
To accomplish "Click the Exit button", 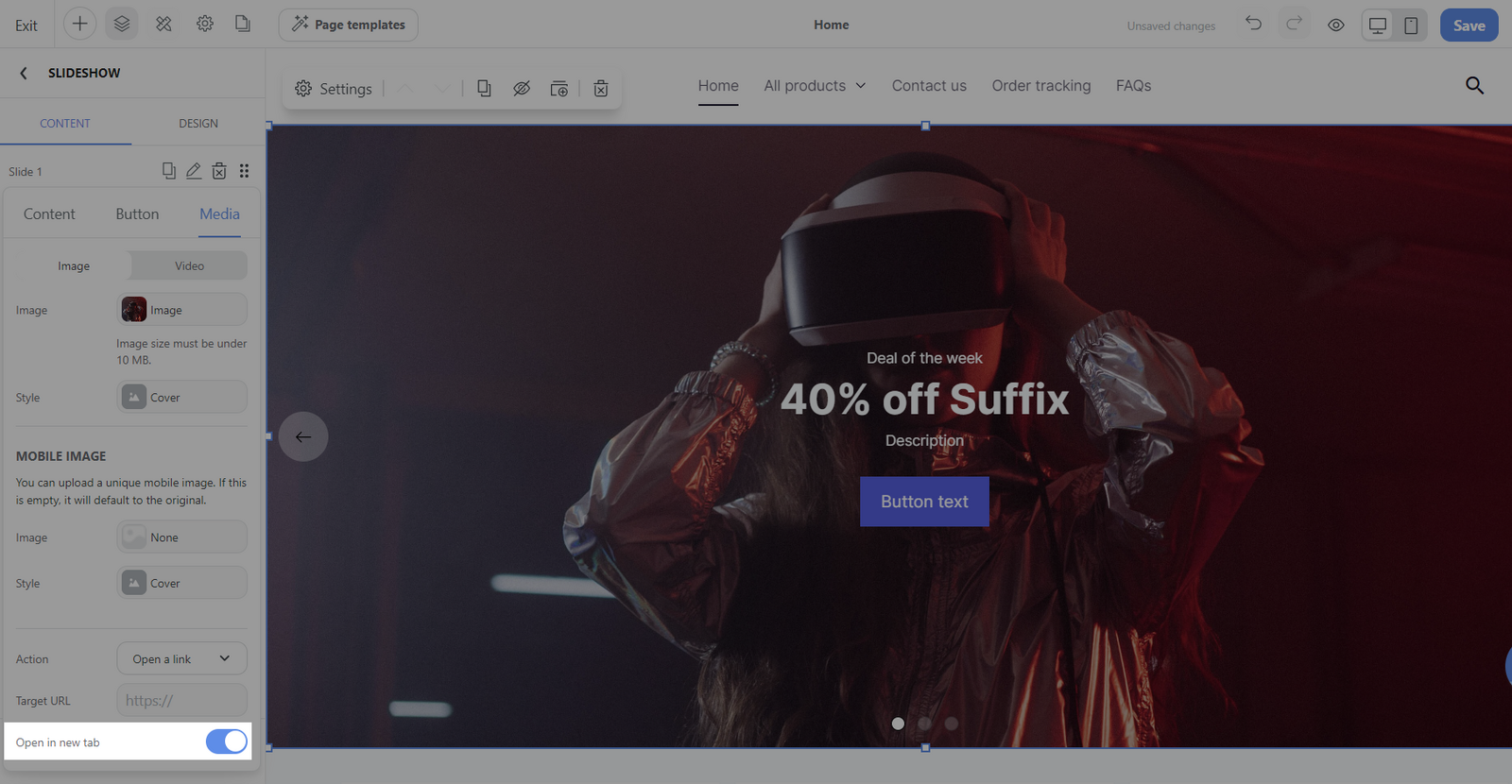I will coord(26,26).
